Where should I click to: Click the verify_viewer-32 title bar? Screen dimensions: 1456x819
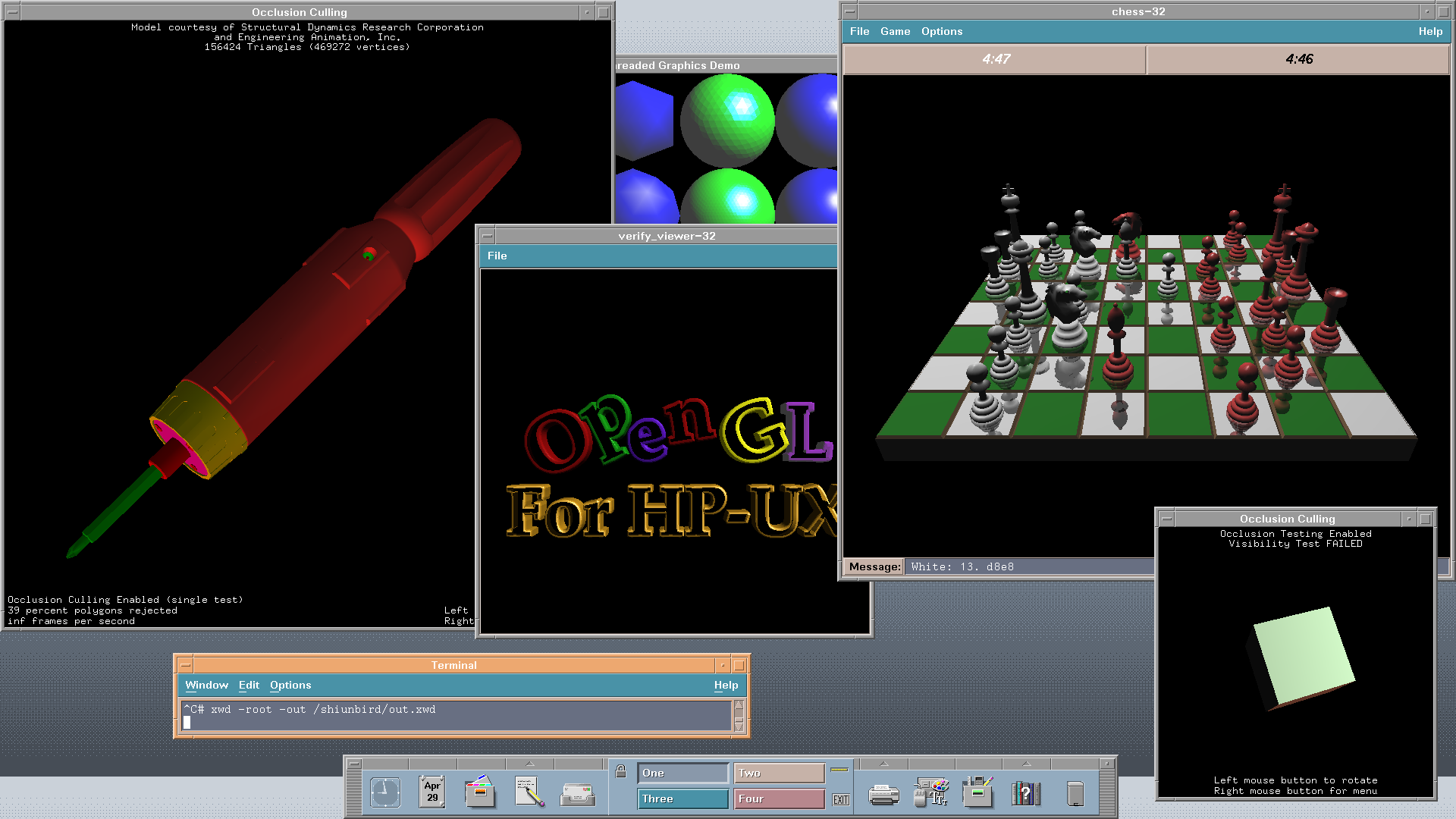coord(667,236)
